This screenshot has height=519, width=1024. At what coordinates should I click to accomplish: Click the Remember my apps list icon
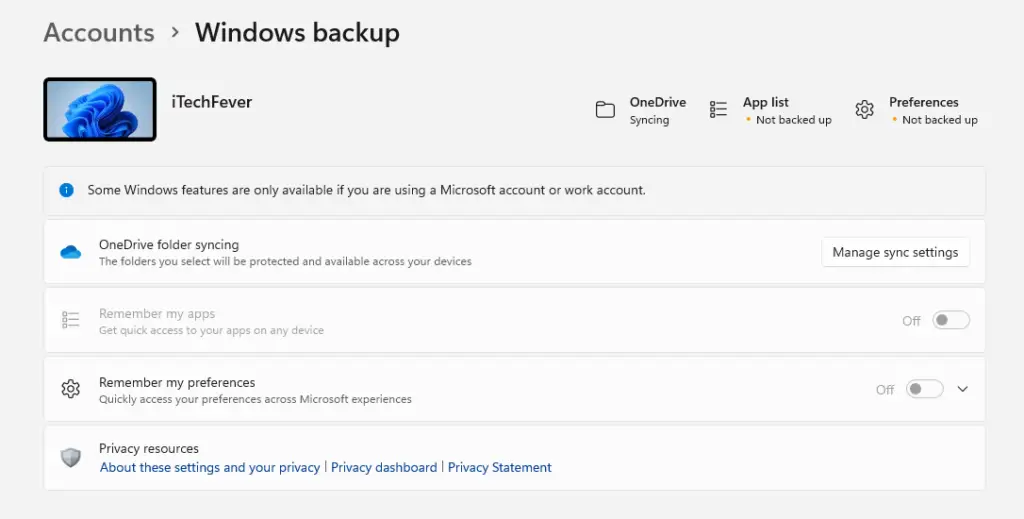(71, 320)
